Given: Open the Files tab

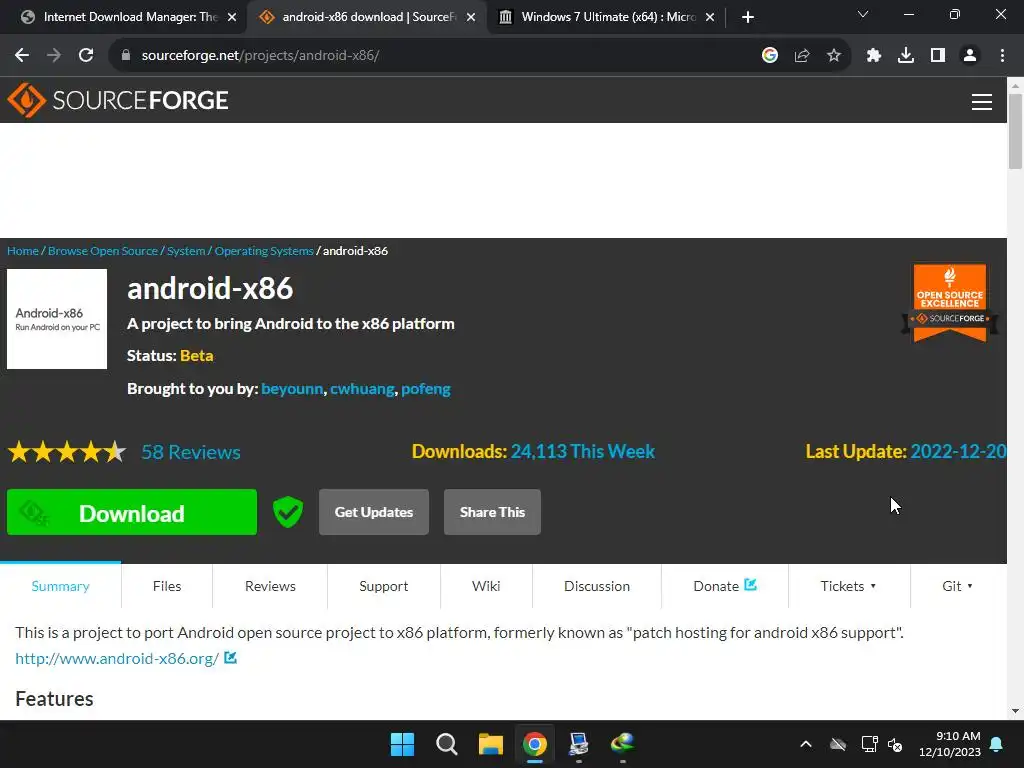Looking at the screenshot, I should [167, 586].
